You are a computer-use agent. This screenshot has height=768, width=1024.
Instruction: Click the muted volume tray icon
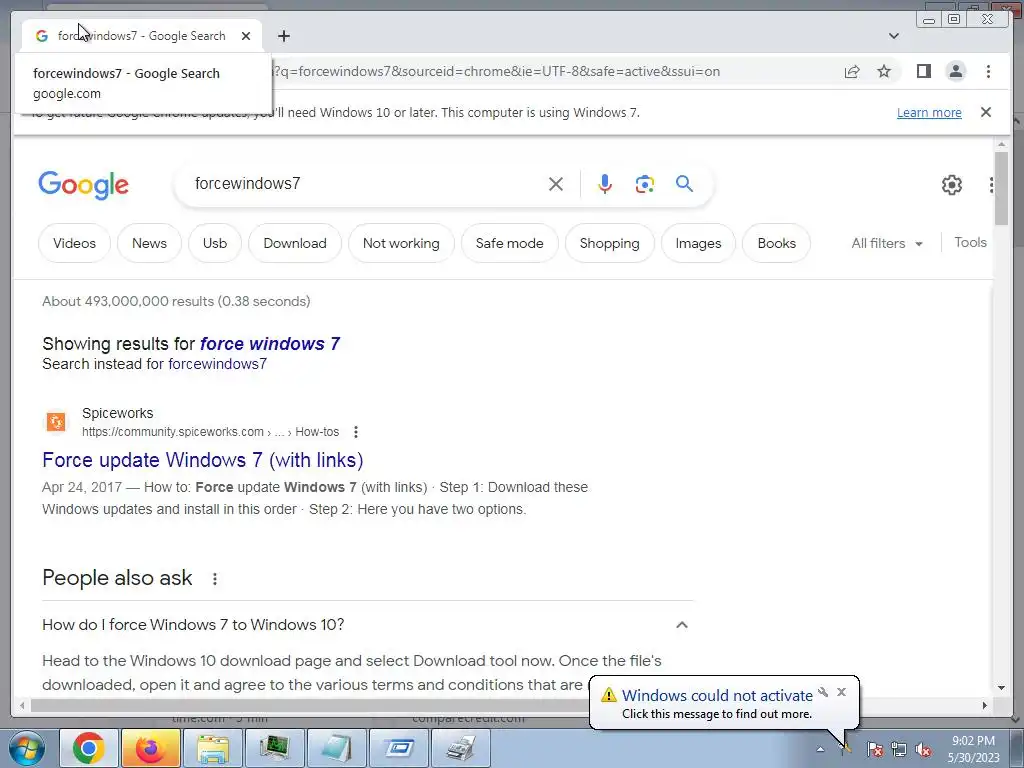pyautogui.click(x=923, y=749)
